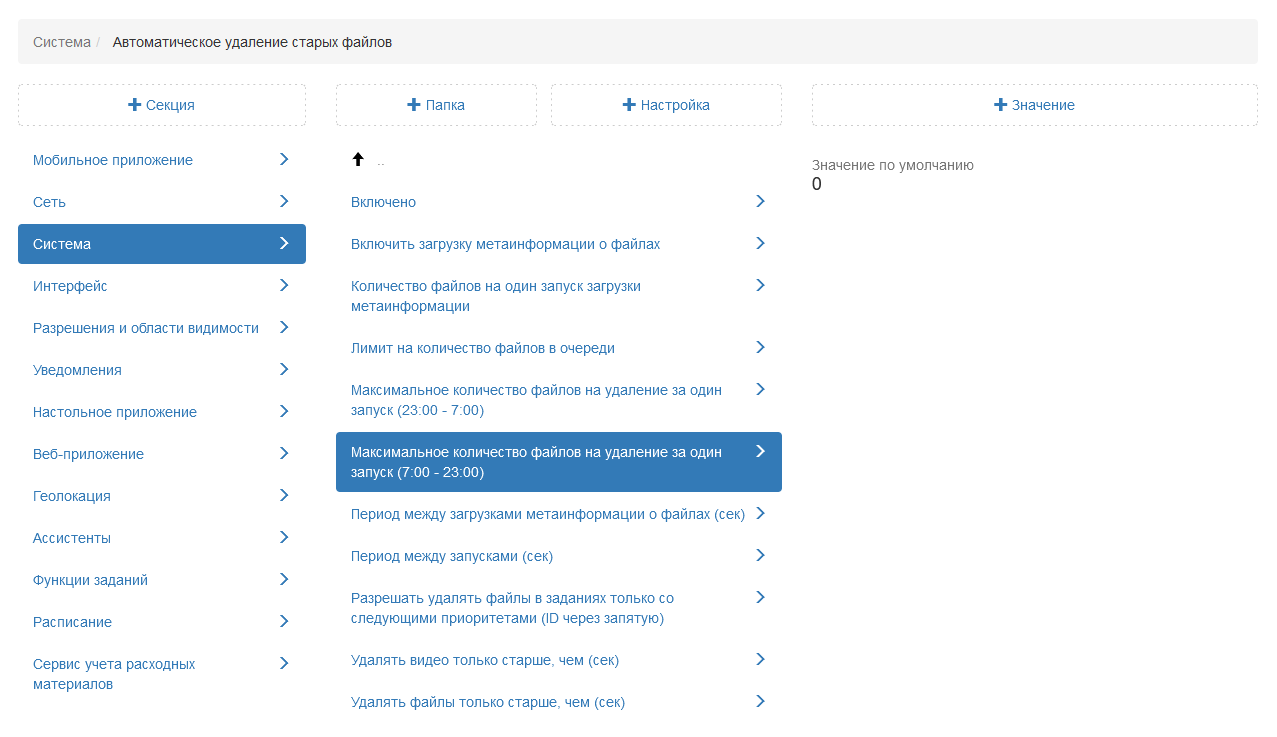
Task: Open Включить загрузку метаинформации о файлах setting
Action: coord(505,244)
